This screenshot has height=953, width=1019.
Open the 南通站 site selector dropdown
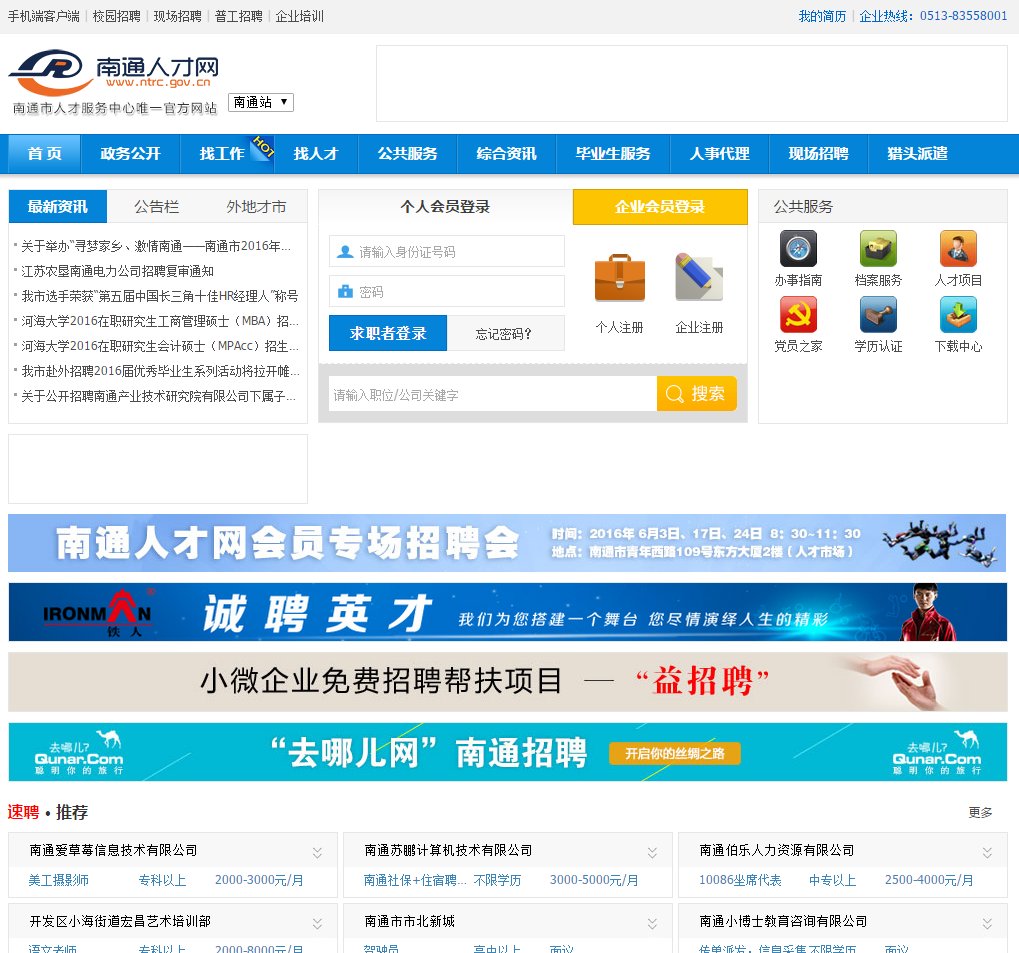coord(261,103)
